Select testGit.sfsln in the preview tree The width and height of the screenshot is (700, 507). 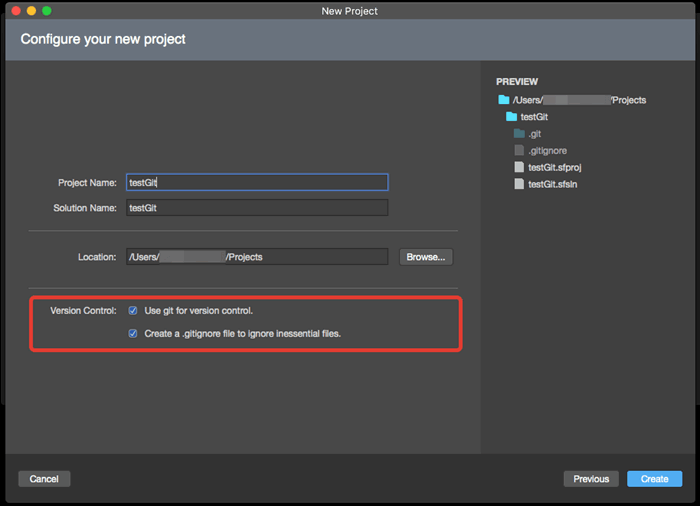tap(553, 184)
